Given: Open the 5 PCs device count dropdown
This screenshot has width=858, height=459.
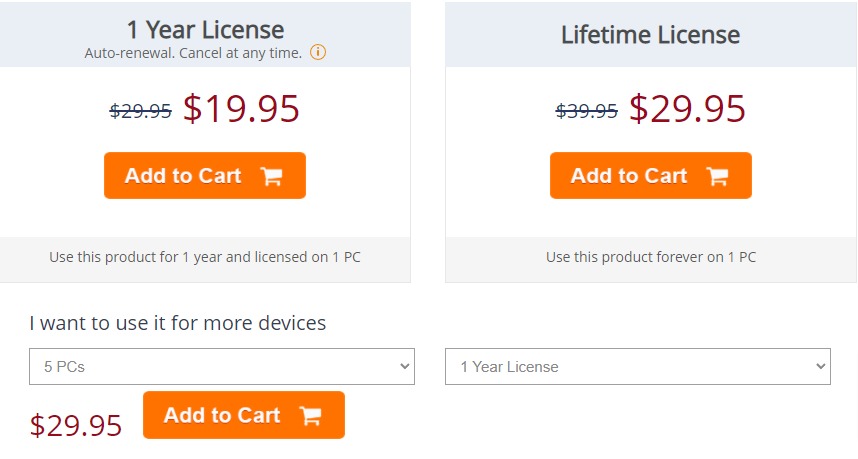Looking at the screenshot, I should point(222,367).
